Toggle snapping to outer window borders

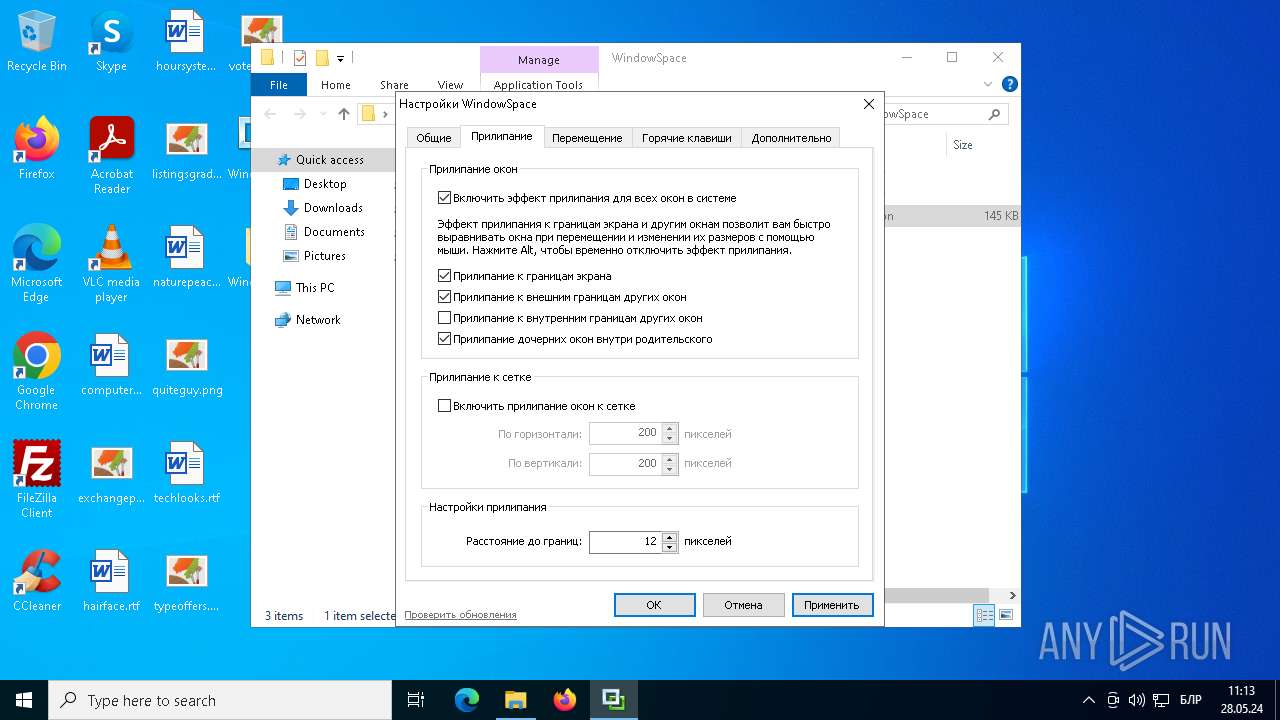pyautogui.click(x=562, y=297)
